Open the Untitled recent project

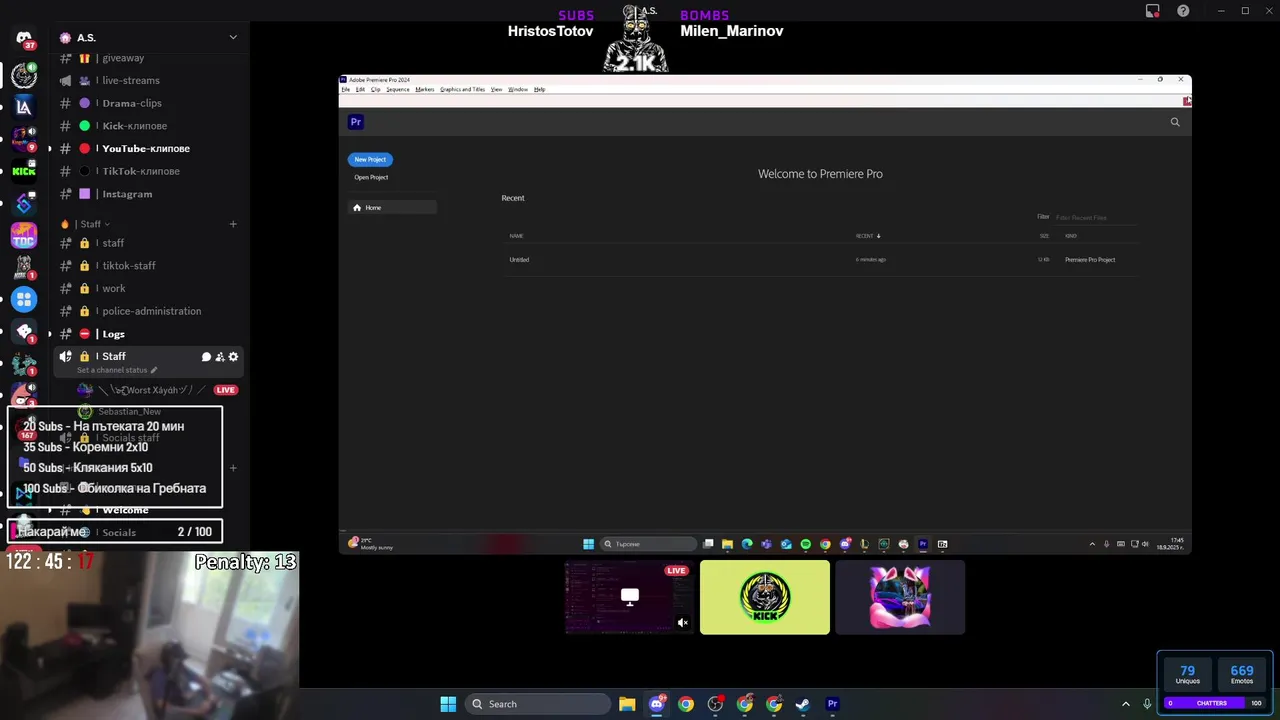[519, 260]
